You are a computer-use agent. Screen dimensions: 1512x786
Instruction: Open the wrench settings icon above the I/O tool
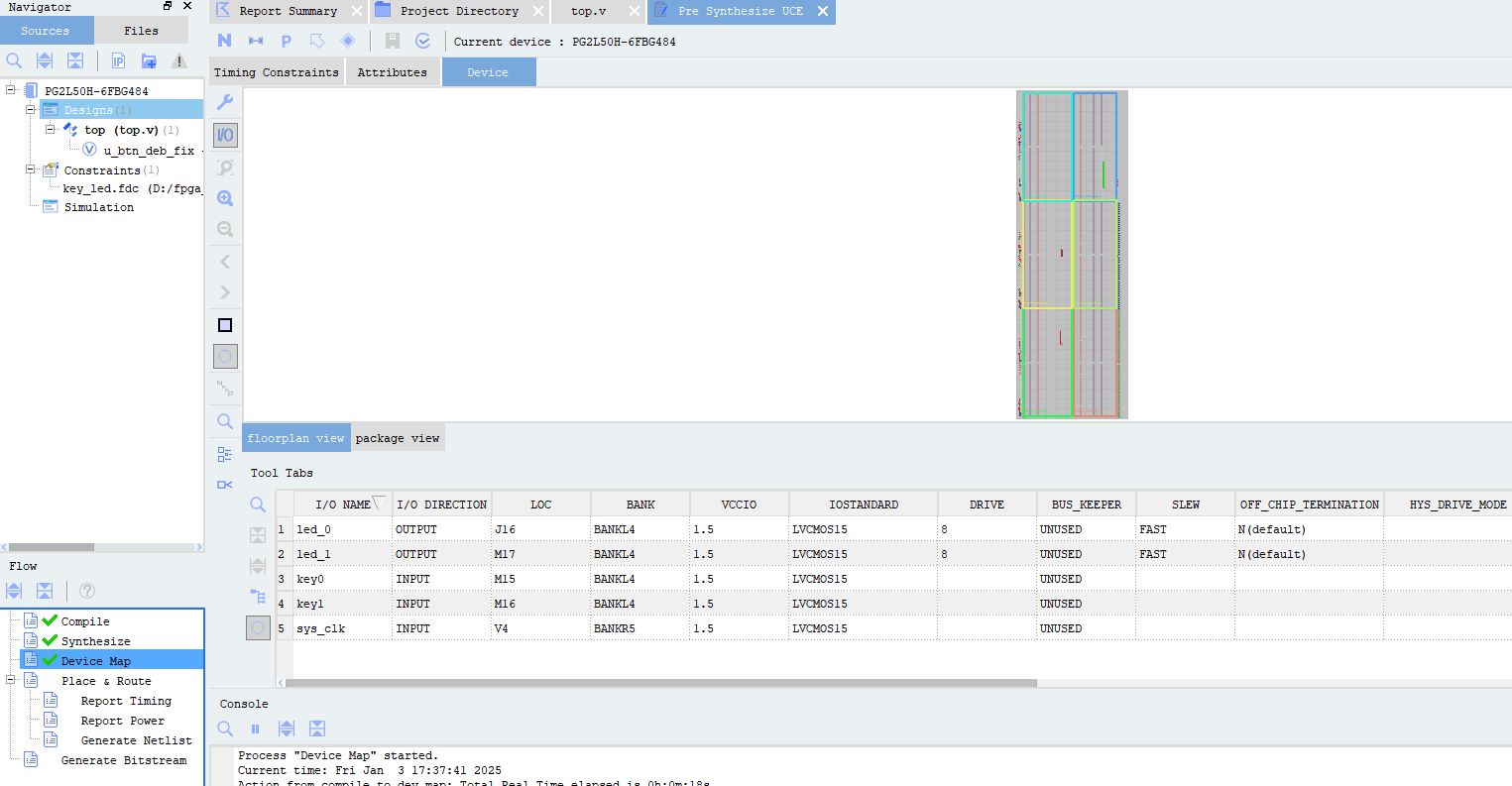click(x=224, y=102)
